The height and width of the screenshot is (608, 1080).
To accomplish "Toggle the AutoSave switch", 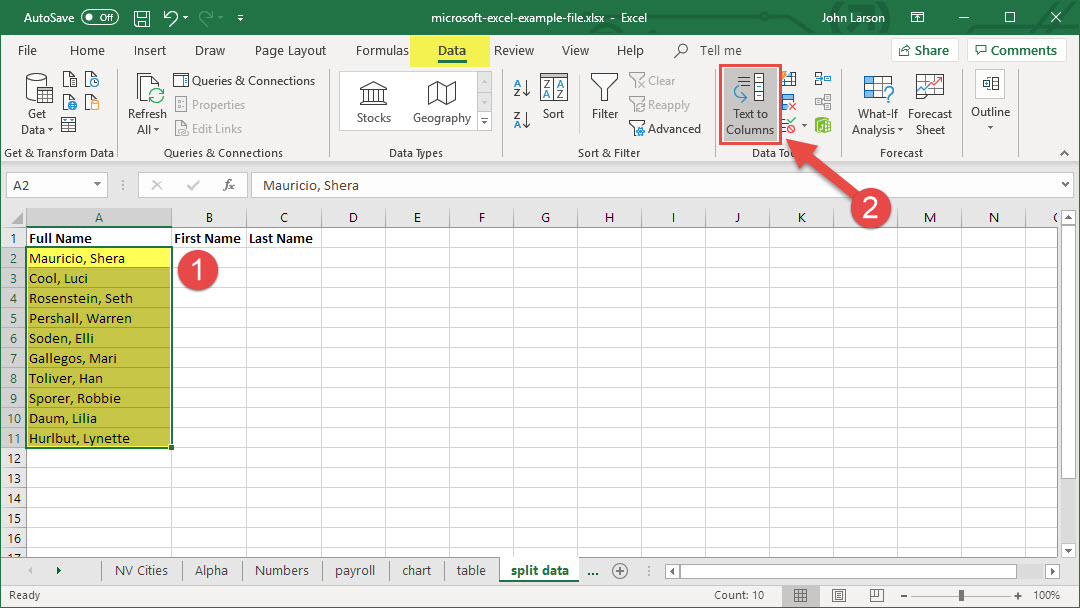I will pos(99,18).
